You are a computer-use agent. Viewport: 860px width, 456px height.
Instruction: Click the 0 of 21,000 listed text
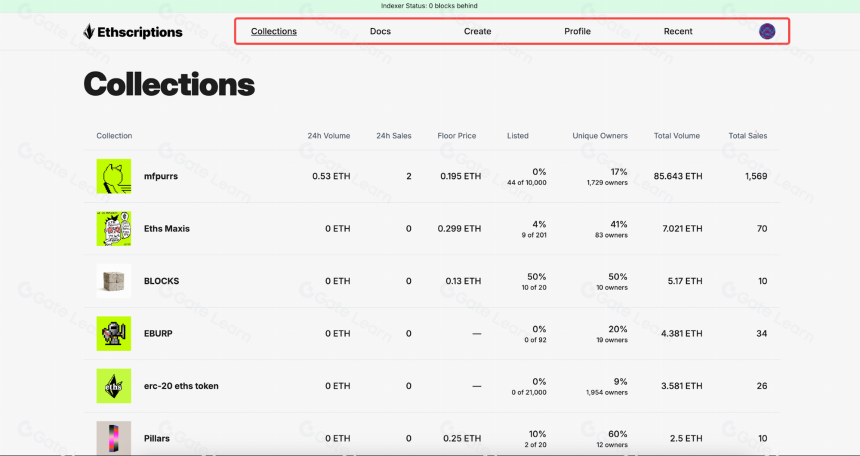pyautogui.click(x=529, y=392)
